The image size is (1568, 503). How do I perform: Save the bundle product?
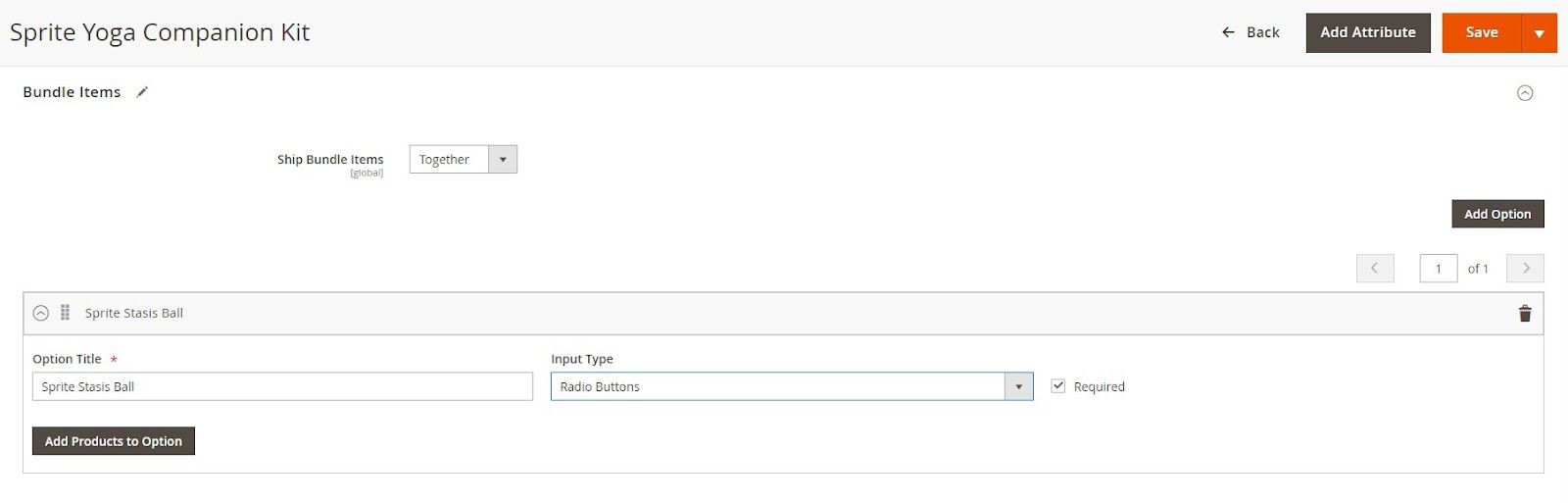(1481, 32)
